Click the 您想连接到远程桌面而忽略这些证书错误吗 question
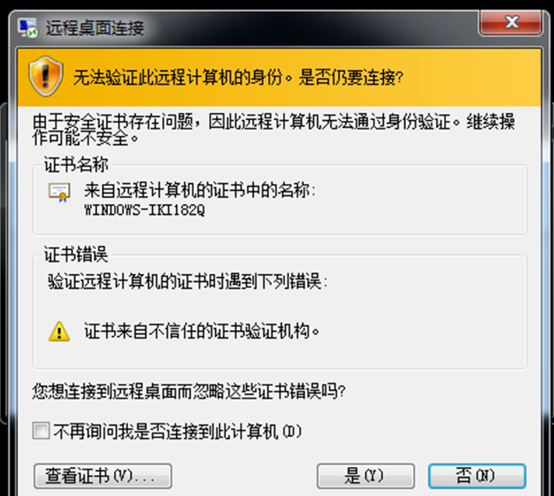Image resolution: width=554 pixels, height=496 pixels. 189,391
